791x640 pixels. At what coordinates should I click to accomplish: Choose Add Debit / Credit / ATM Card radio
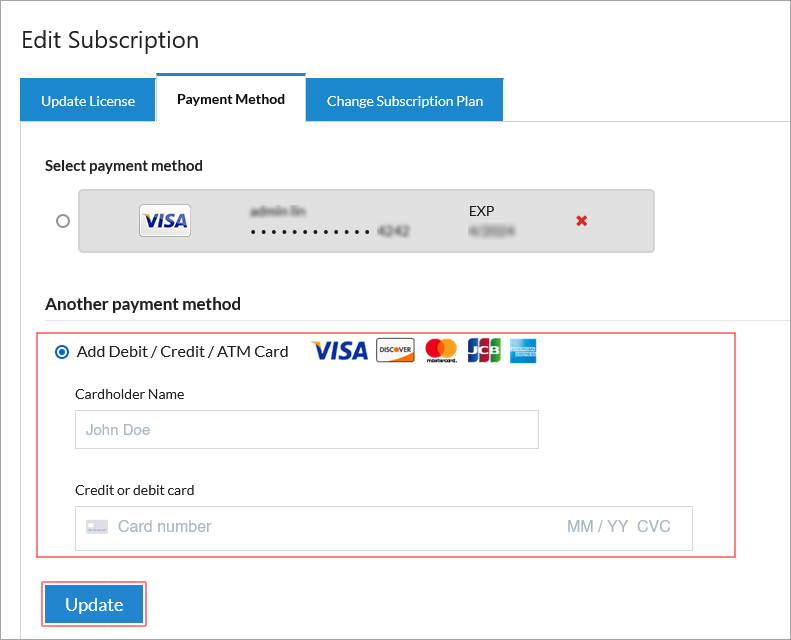63,351
